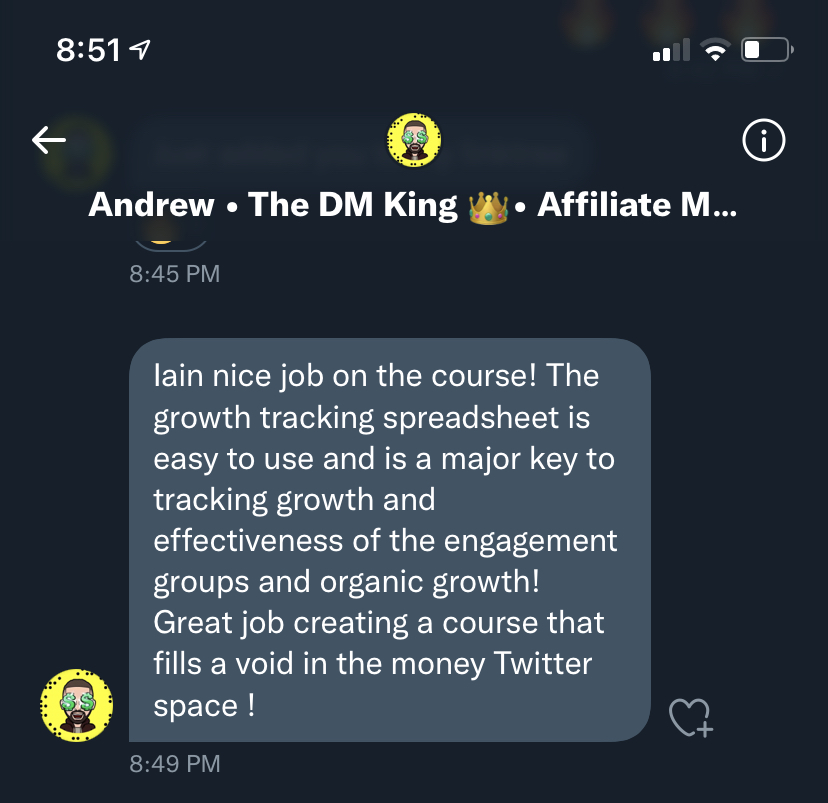Viewport: 828px width, 803px height.
Task: Tap the location services arrow icon
Action: pos(140,50)
